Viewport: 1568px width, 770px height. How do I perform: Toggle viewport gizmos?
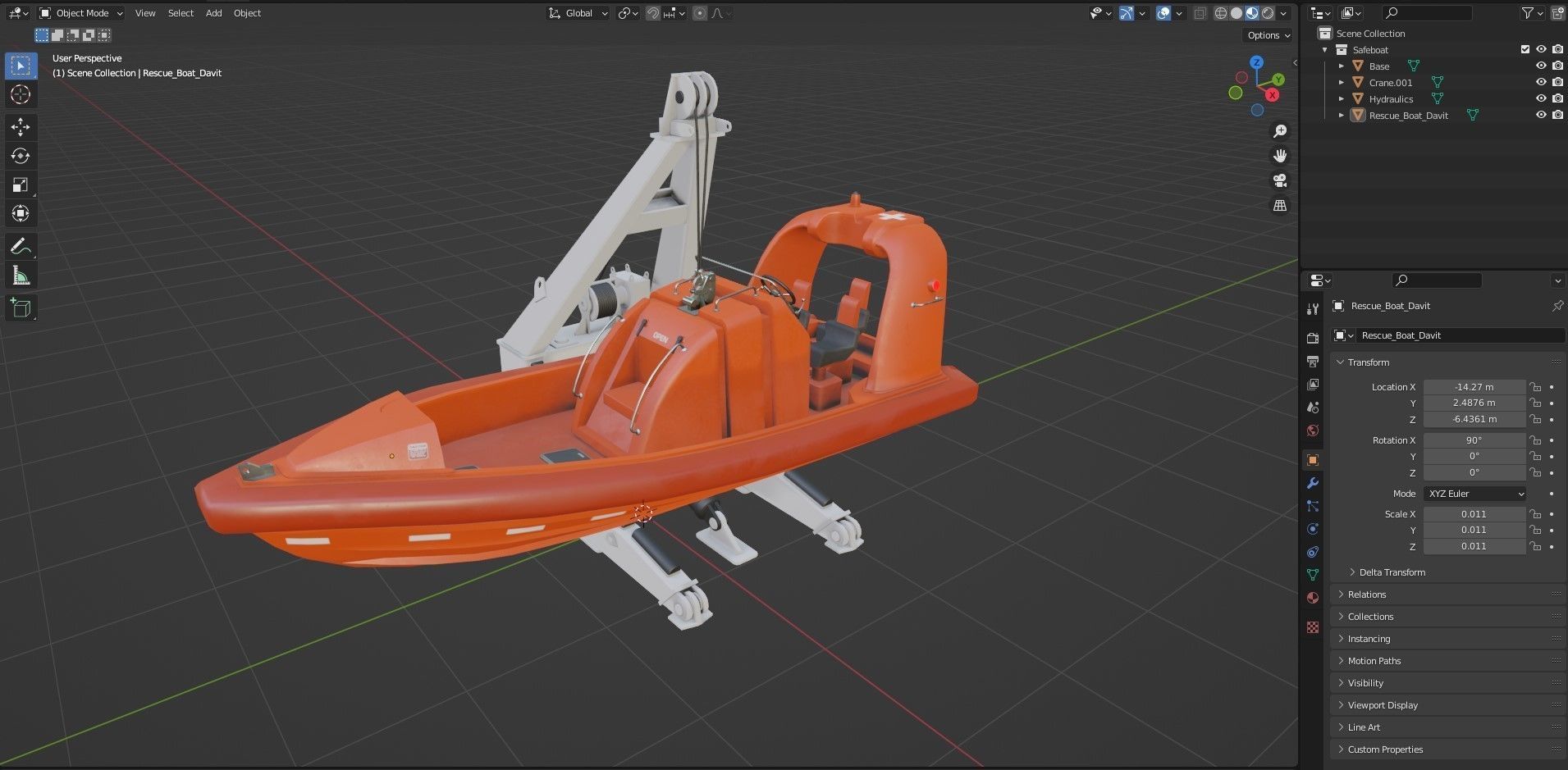(1127, 13)
